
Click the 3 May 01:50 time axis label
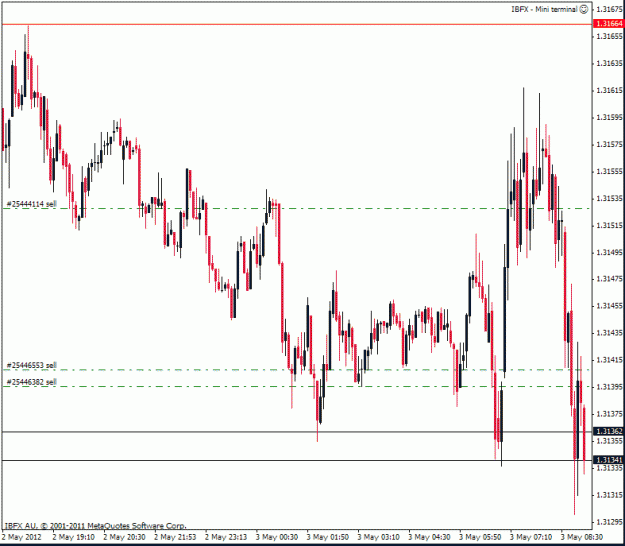(x=328, y=537)
